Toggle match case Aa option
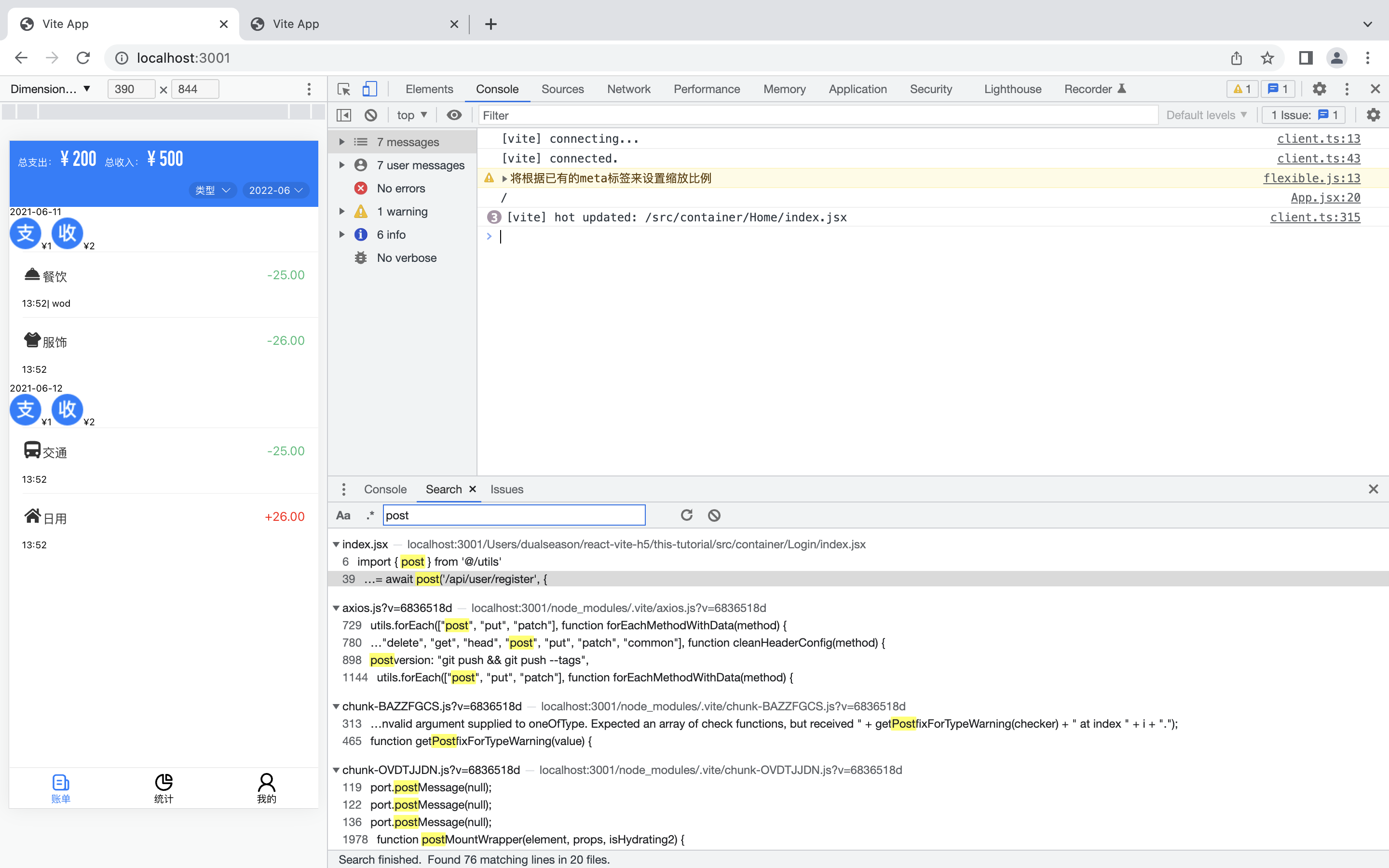 coord(343,515)
